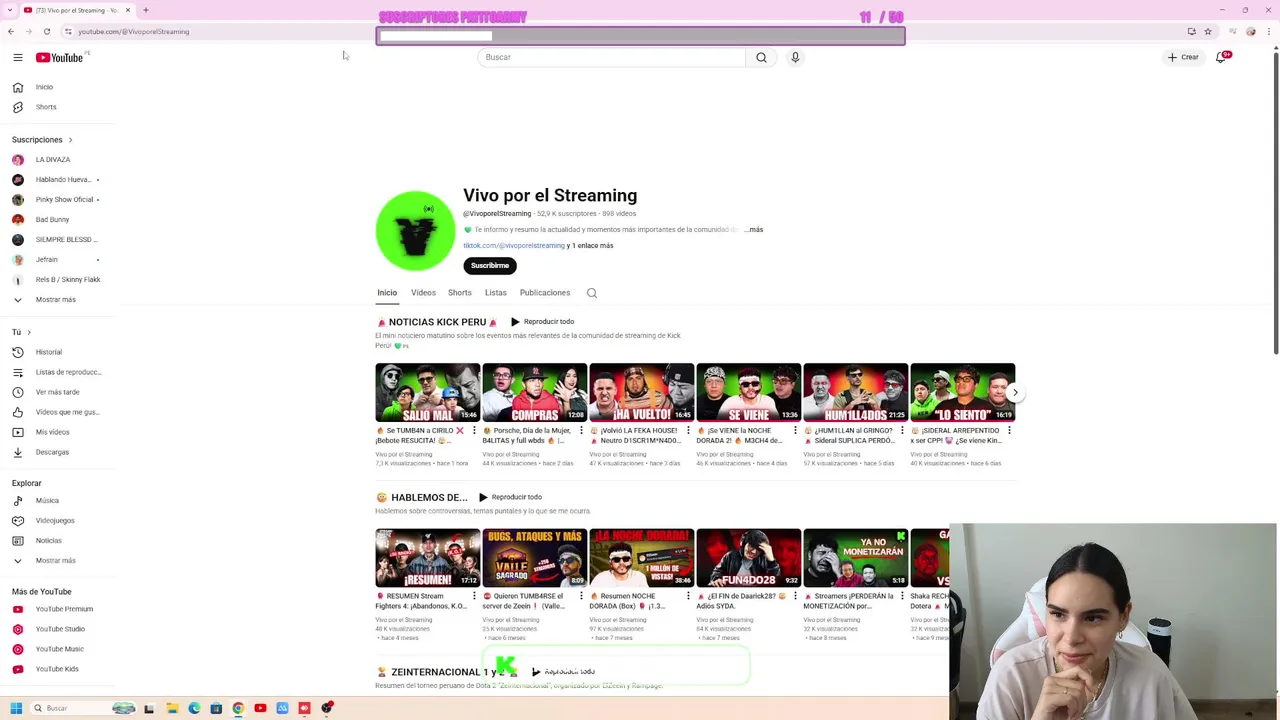Screen dimensions: 1280x720
Task: Expand channel description with ...más
Action: [754, 230]
